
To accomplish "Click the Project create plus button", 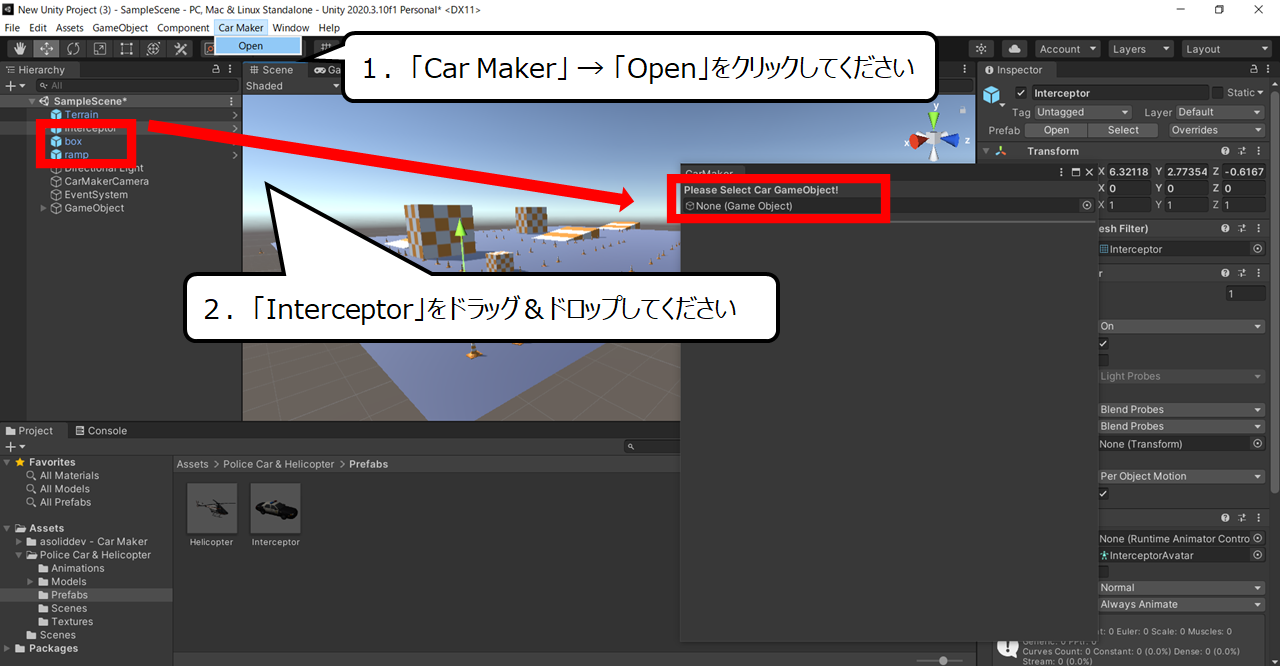I will 15,447.
